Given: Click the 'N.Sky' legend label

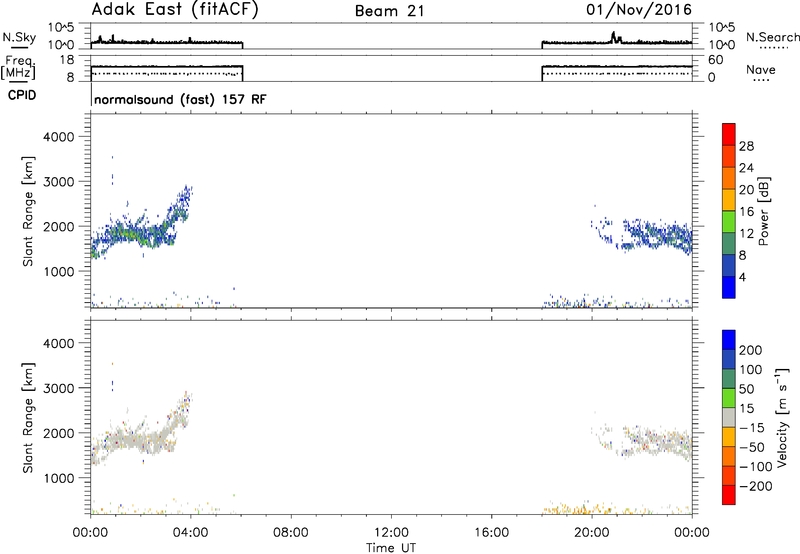Looking at the screenshot, I should coord(19,38).
